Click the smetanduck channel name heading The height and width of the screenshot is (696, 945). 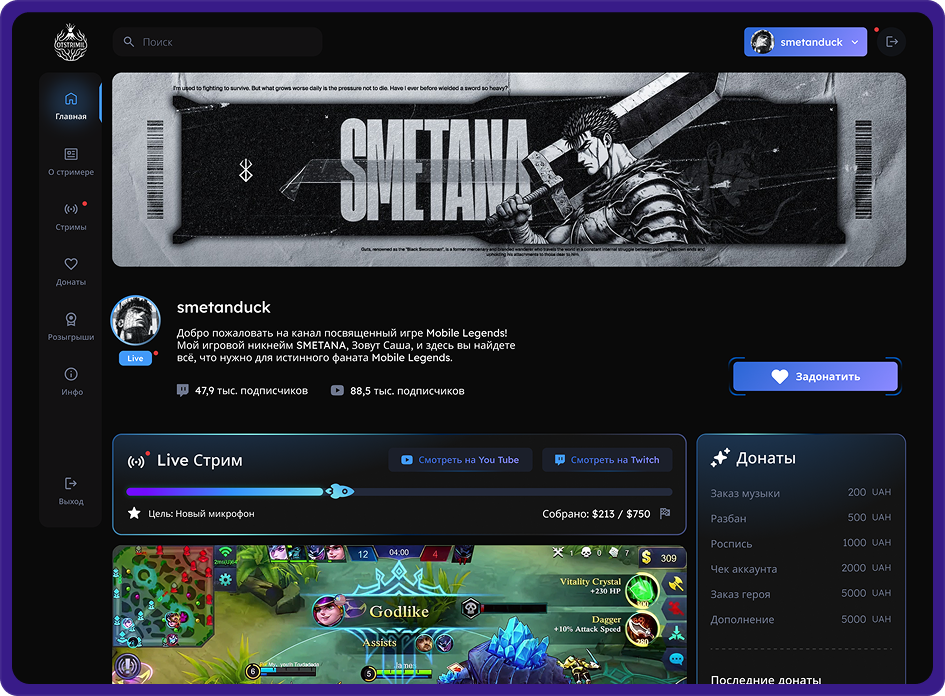(224, 307)
